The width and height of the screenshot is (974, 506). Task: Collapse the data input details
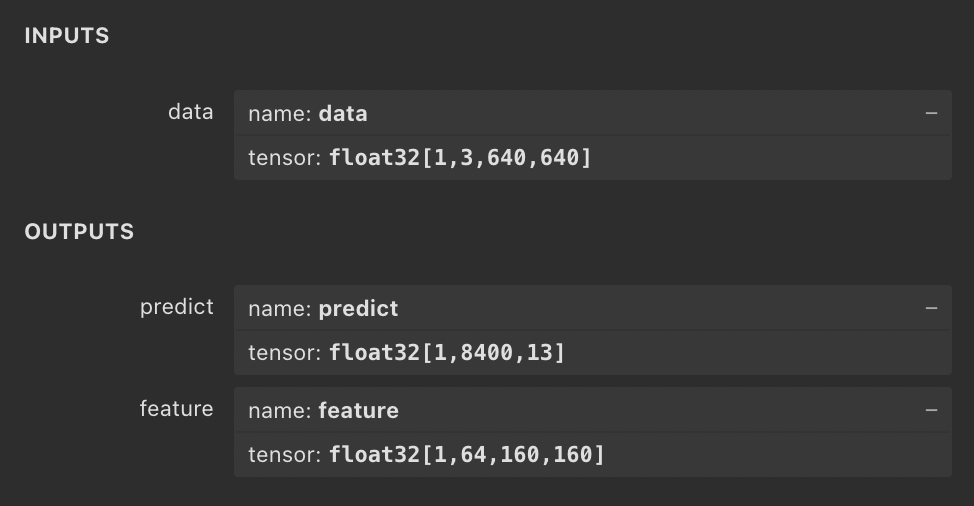pos(931,113)
